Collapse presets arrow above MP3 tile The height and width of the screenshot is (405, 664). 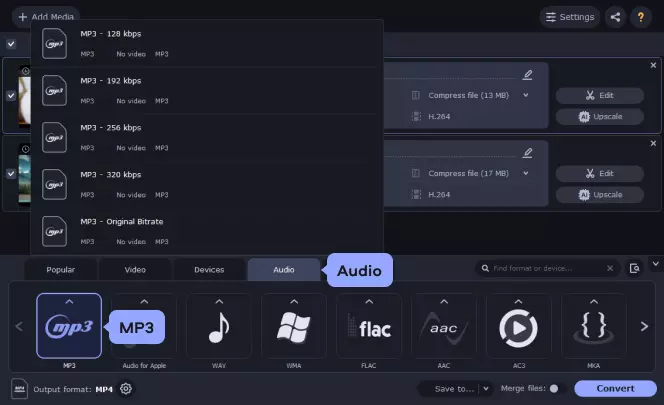[x=69, y=302]
